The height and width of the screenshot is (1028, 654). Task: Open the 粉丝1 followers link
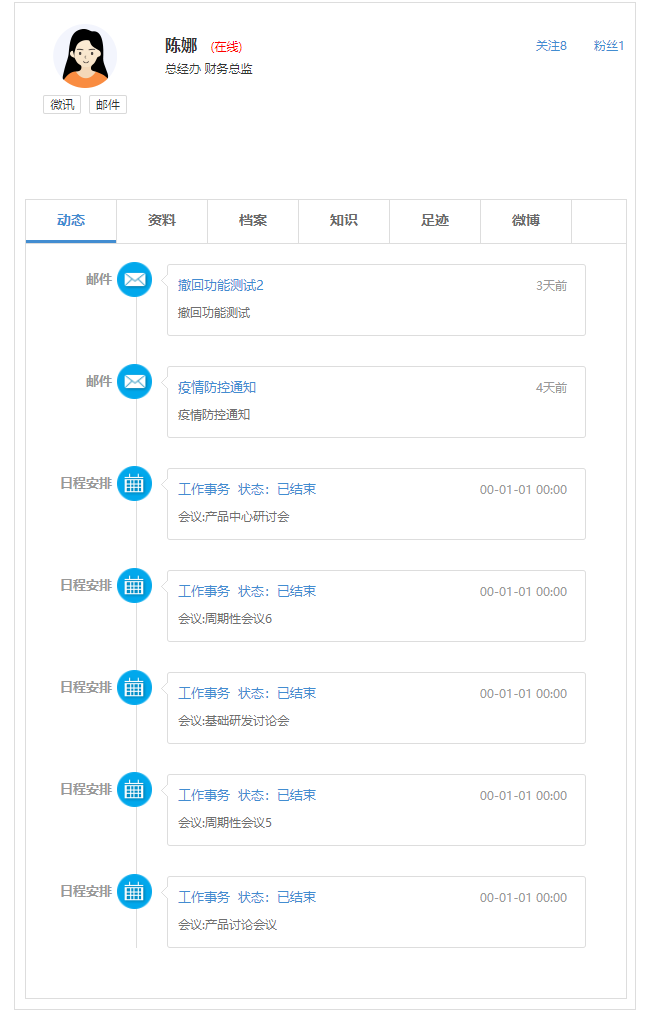(x=609, y=46)
